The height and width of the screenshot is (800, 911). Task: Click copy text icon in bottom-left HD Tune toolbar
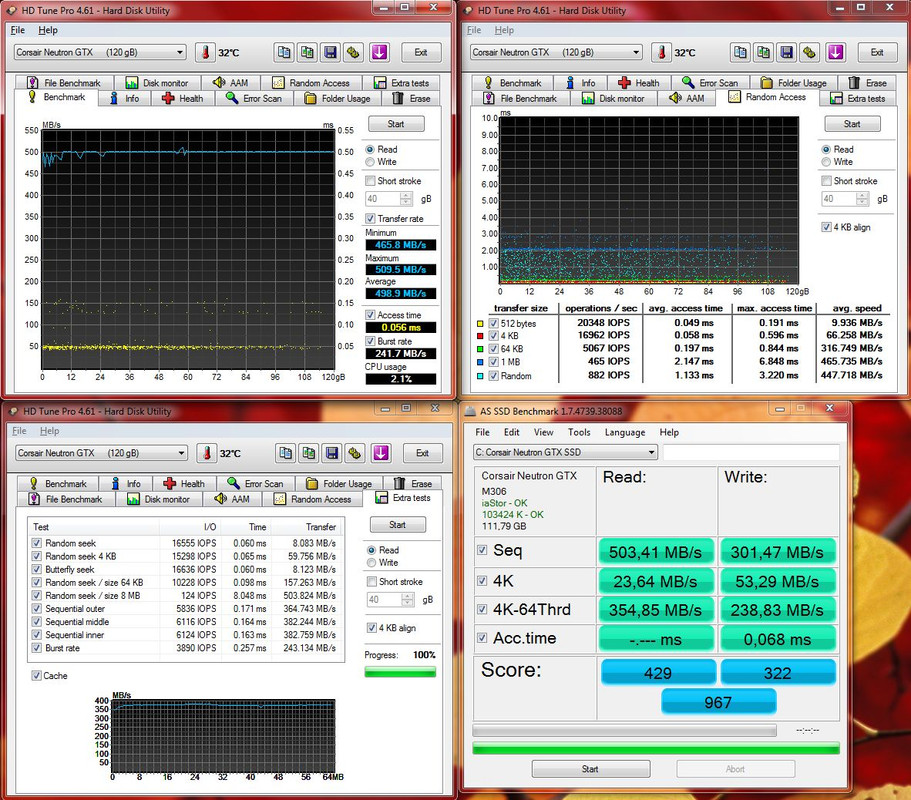pos(285,453)
